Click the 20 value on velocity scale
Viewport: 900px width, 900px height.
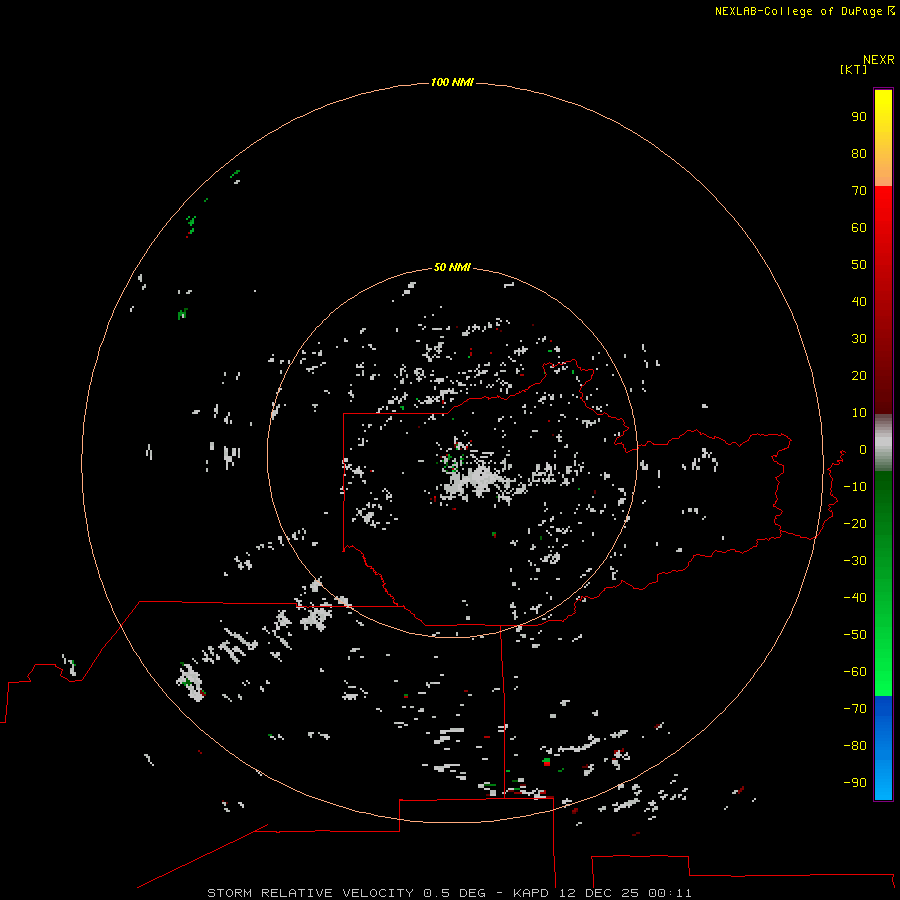859,375
